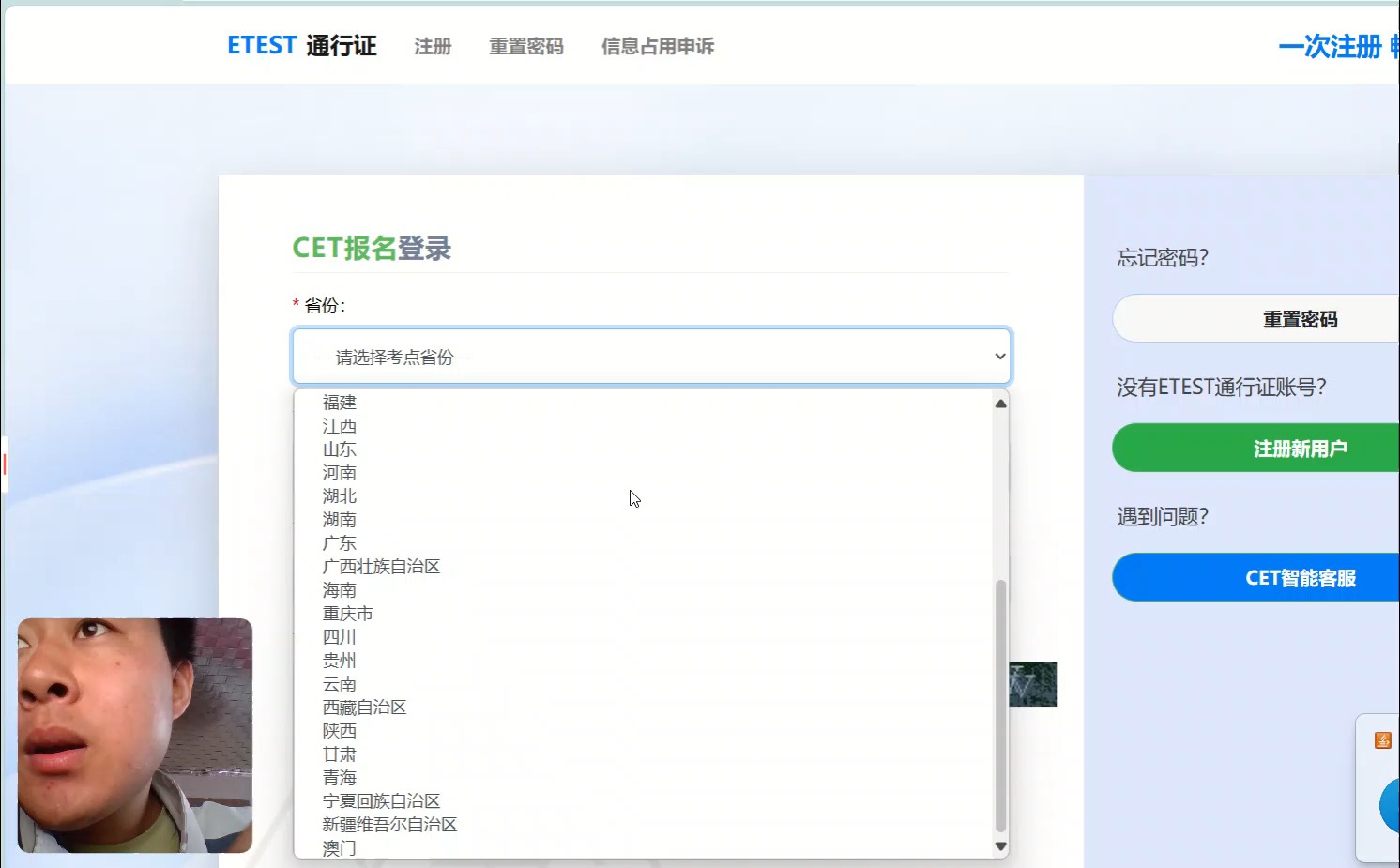Screen dimensions: 1400x868
Task: Open 信息占用申诉 navigation item
Action: coord(657,46)
